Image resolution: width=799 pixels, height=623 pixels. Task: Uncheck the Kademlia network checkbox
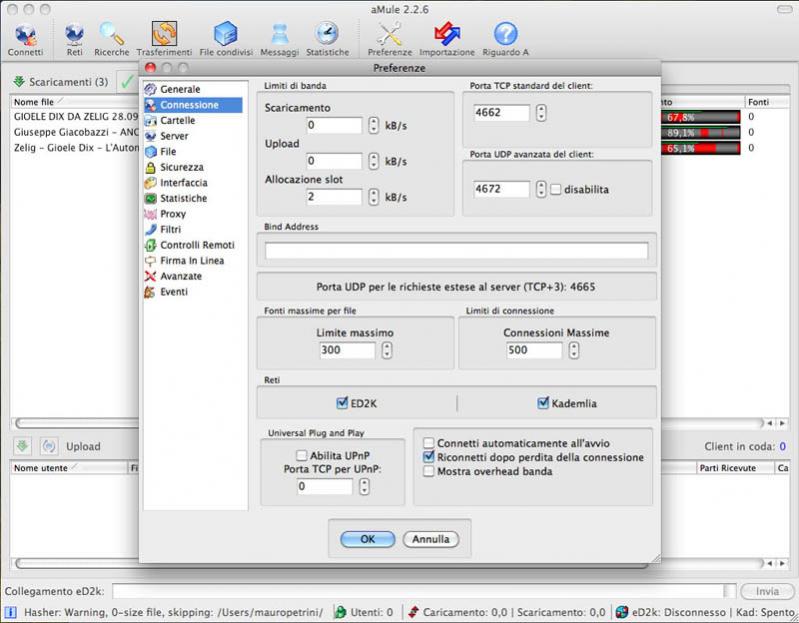(543, 403)
